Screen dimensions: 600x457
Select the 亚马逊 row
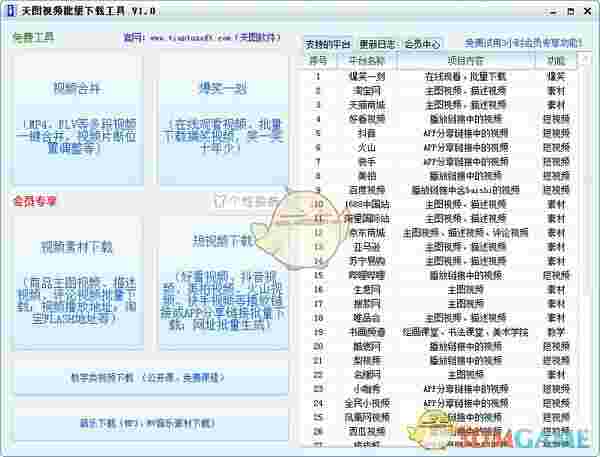coord(440,247)
